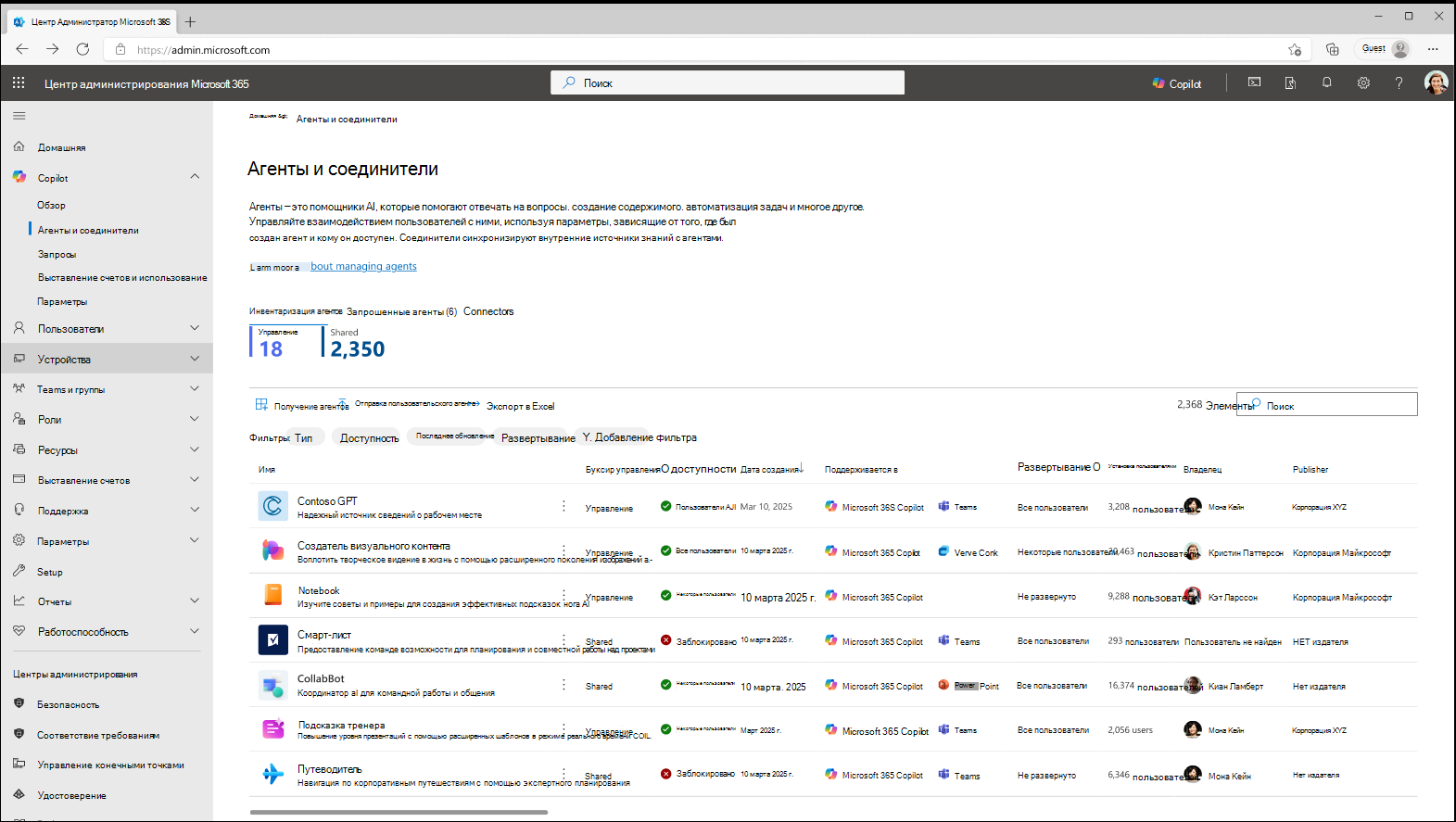The height and width of the screenshot is (822, 1456).
Task: Click the horizontal scrollbar under table
Action: 399,812
